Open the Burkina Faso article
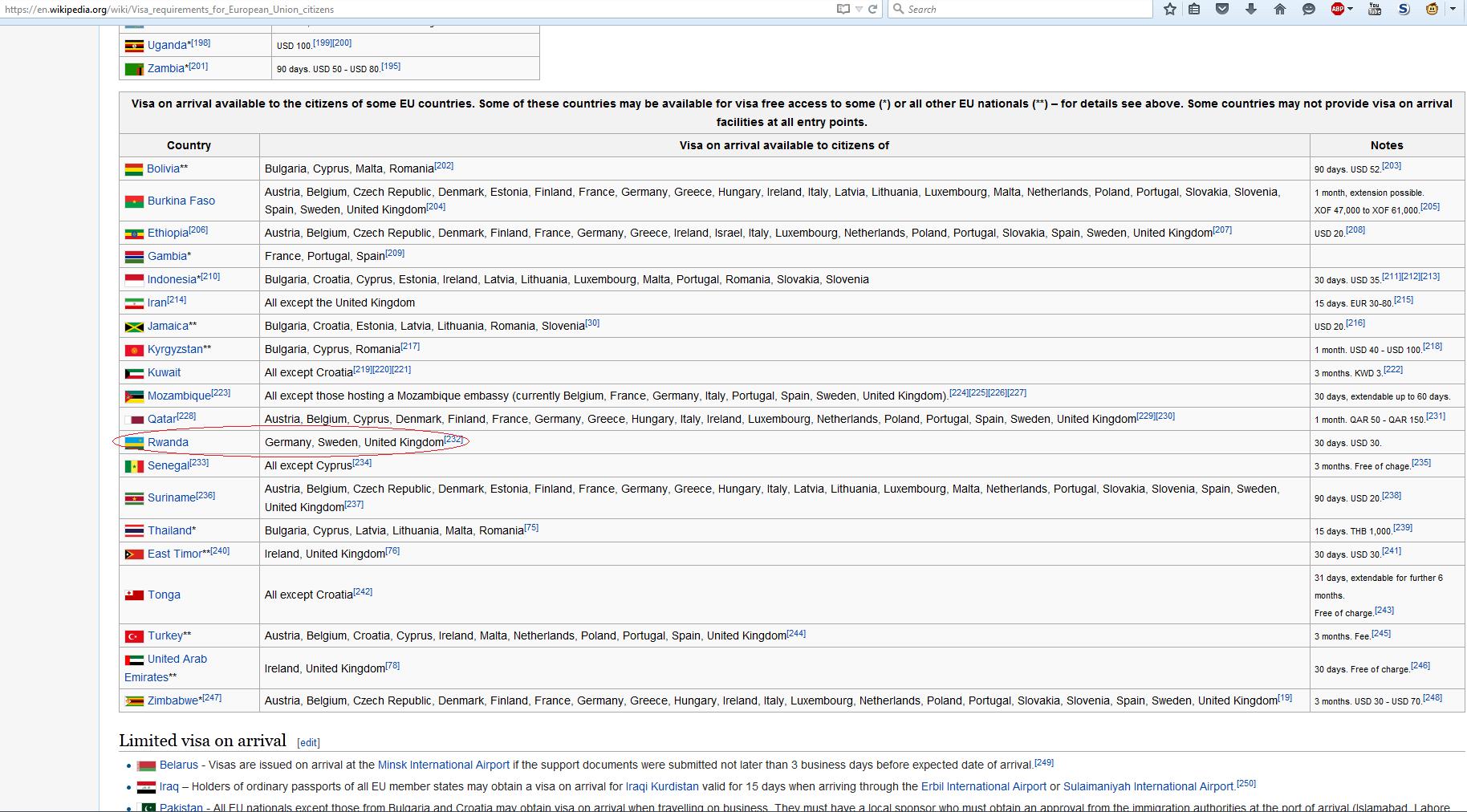The width and height of the screenshot is (1467, 812). (x=181, y=201)
